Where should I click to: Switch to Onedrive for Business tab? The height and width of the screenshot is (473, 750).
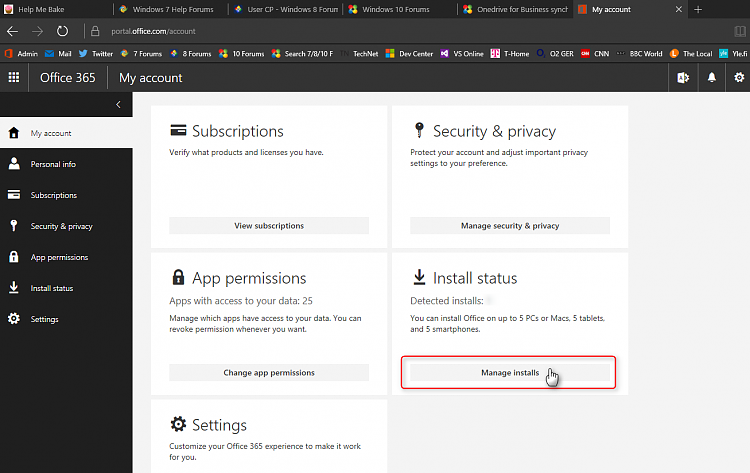[x=516, y=9]
